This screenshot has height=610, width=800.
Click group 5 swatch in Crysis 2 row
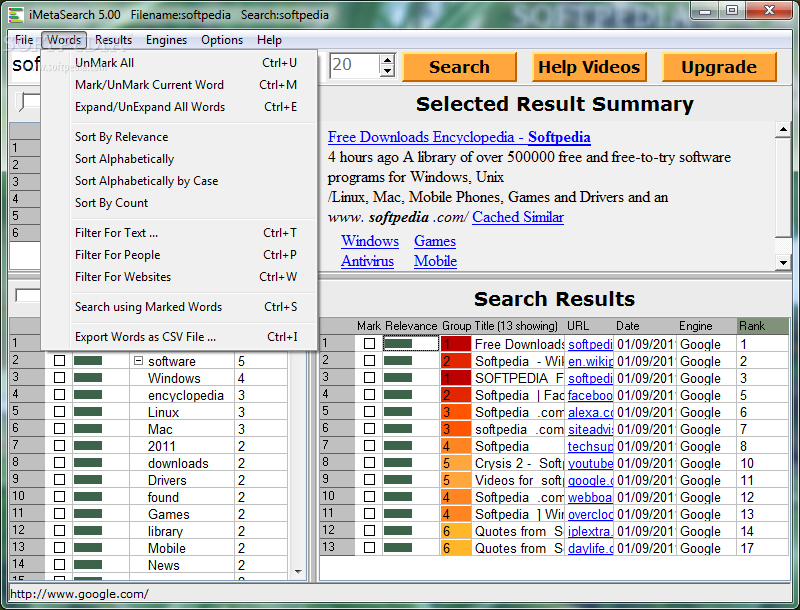click(456, 463)
